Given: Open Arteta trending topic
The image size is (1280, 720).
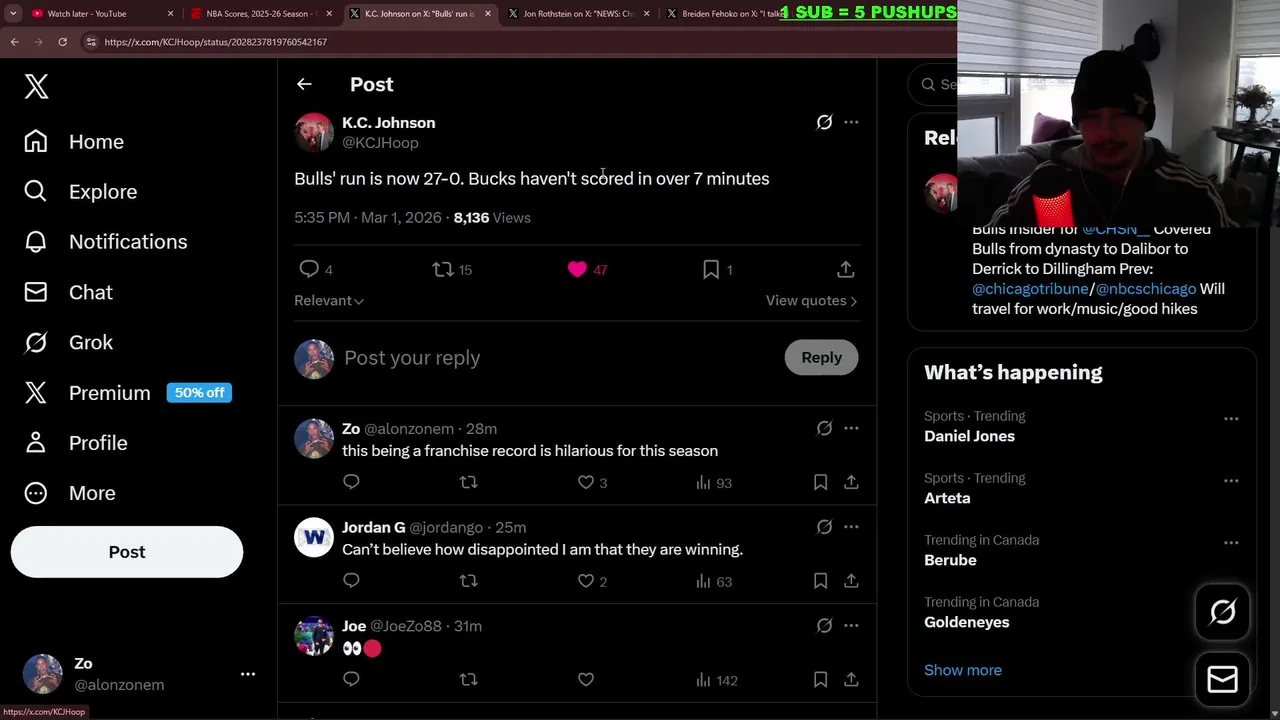Looking at the screenshot, I should [947, 498].
